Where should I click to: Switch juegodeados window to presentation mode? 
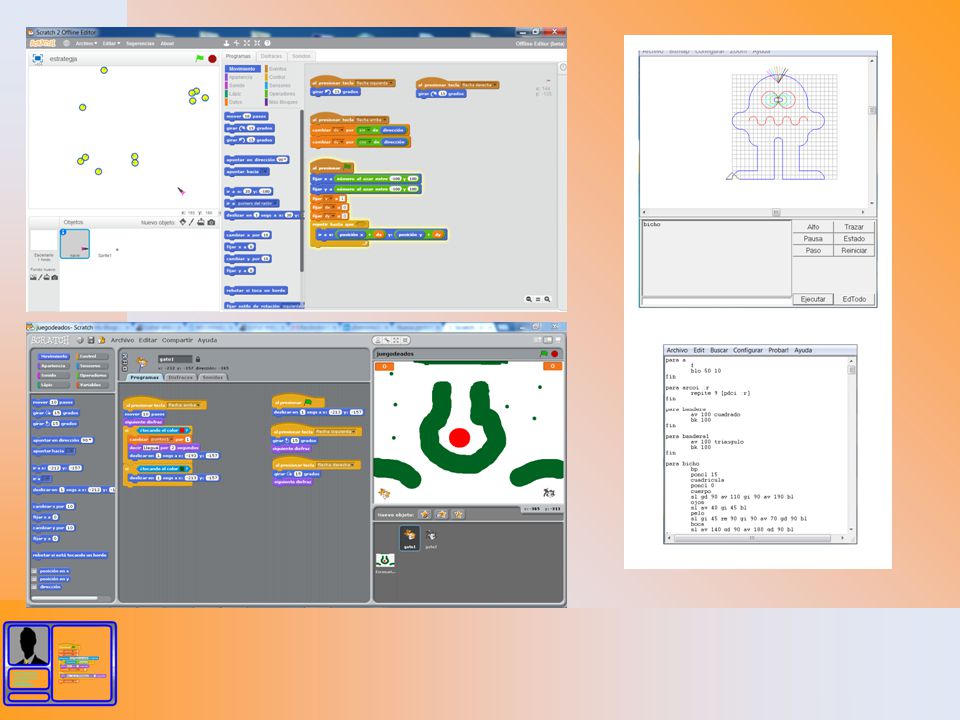click(558, 340)
